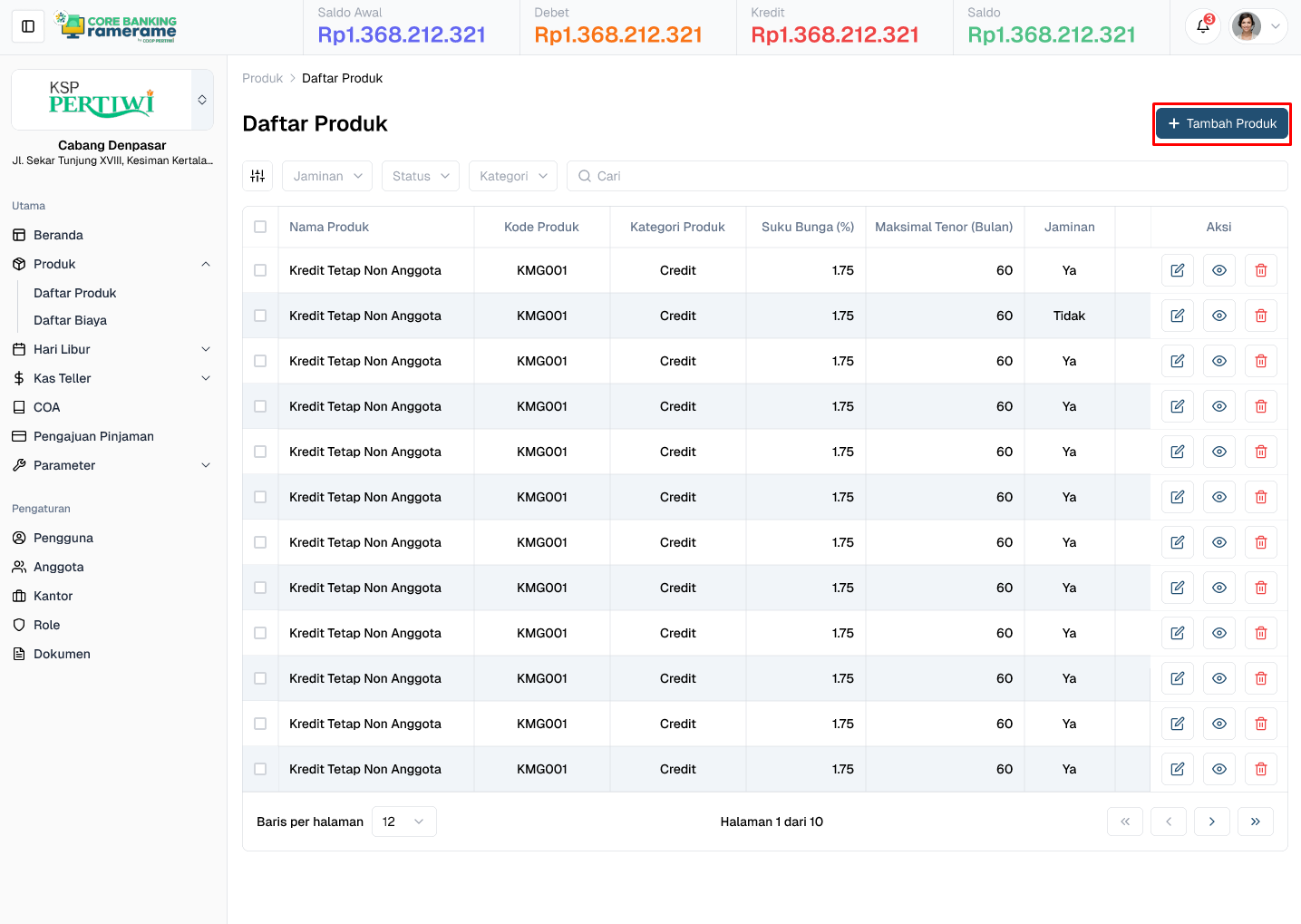
Task: Go to the next page of products
Action: [1211, 821]
